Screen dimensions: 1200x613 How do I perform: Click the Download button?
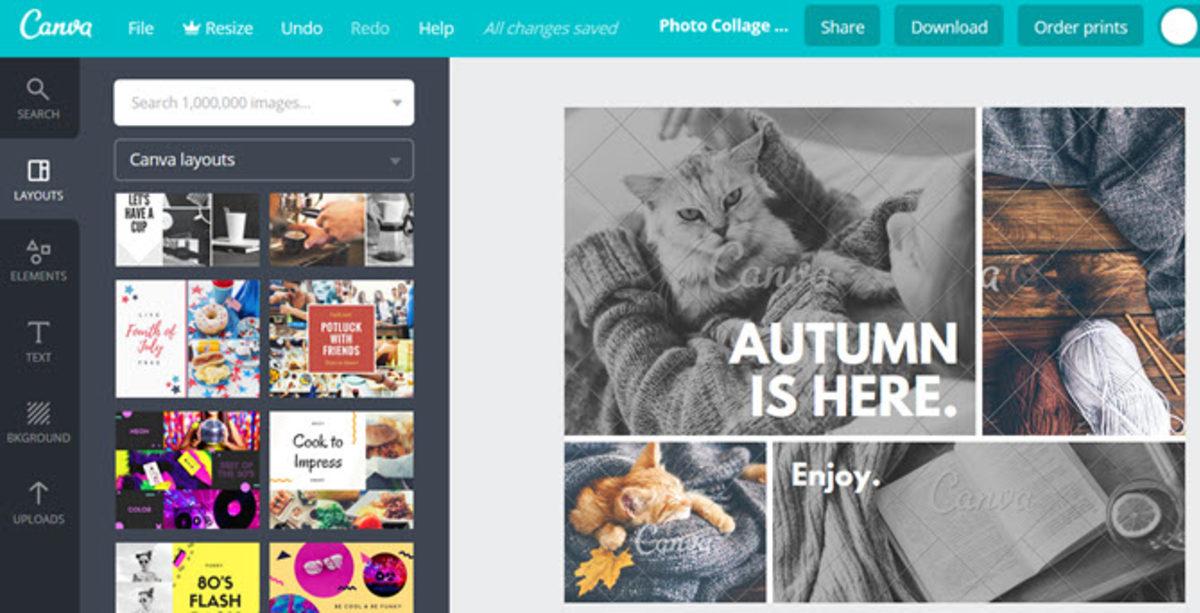click(x=949, y=27)
